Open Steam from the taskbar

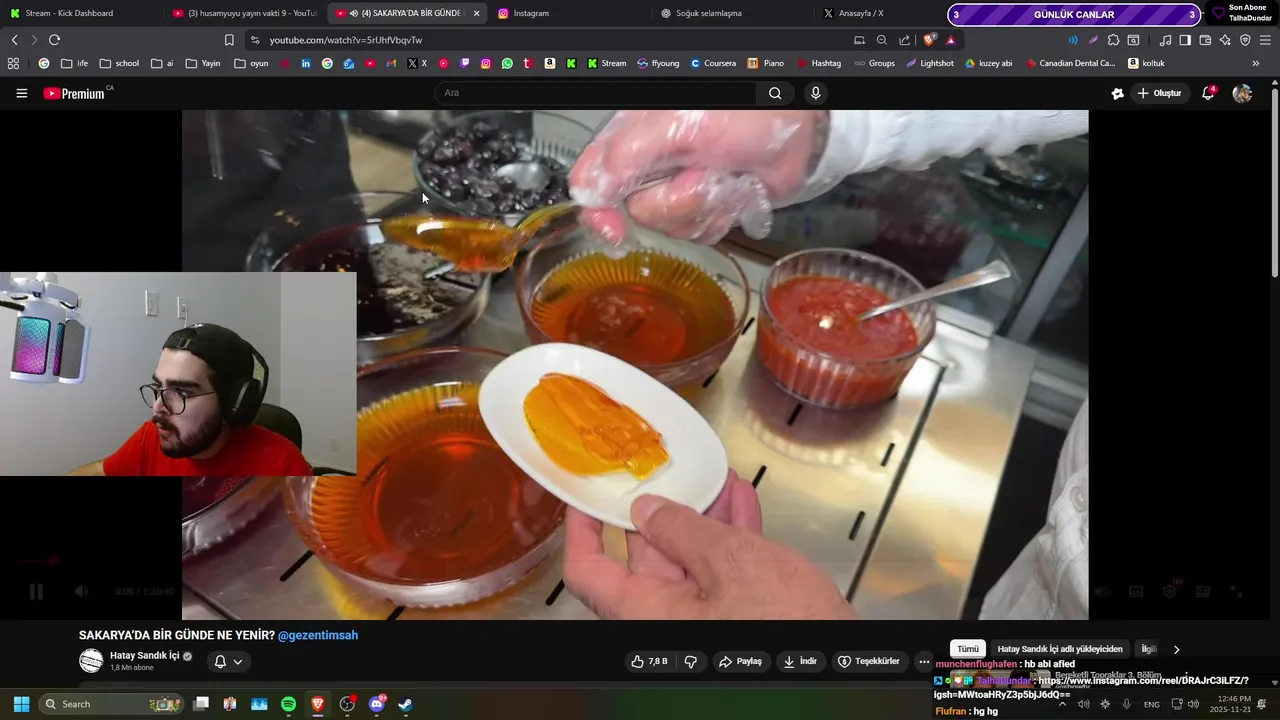click(406, 704)
